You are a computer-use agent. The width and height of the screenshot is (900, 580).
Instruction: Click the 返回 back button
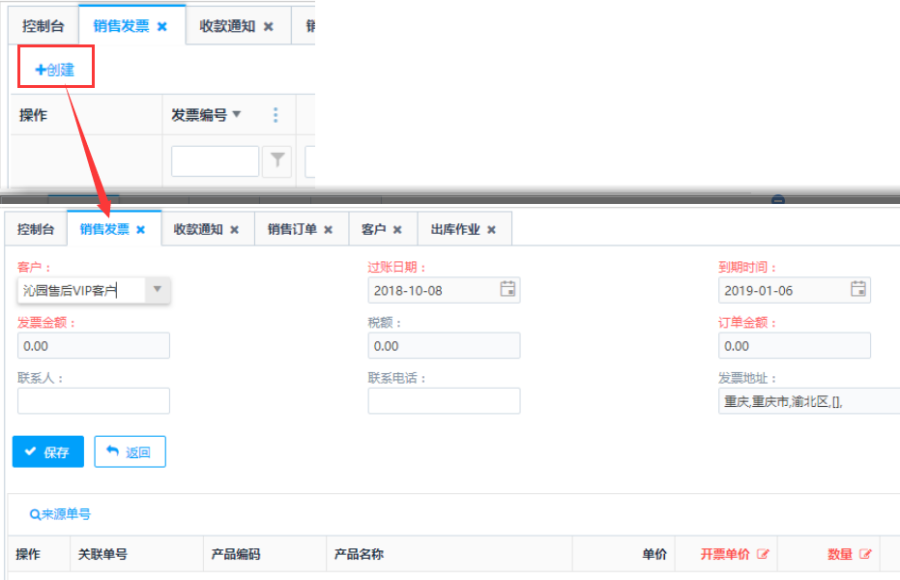(129, 452)
